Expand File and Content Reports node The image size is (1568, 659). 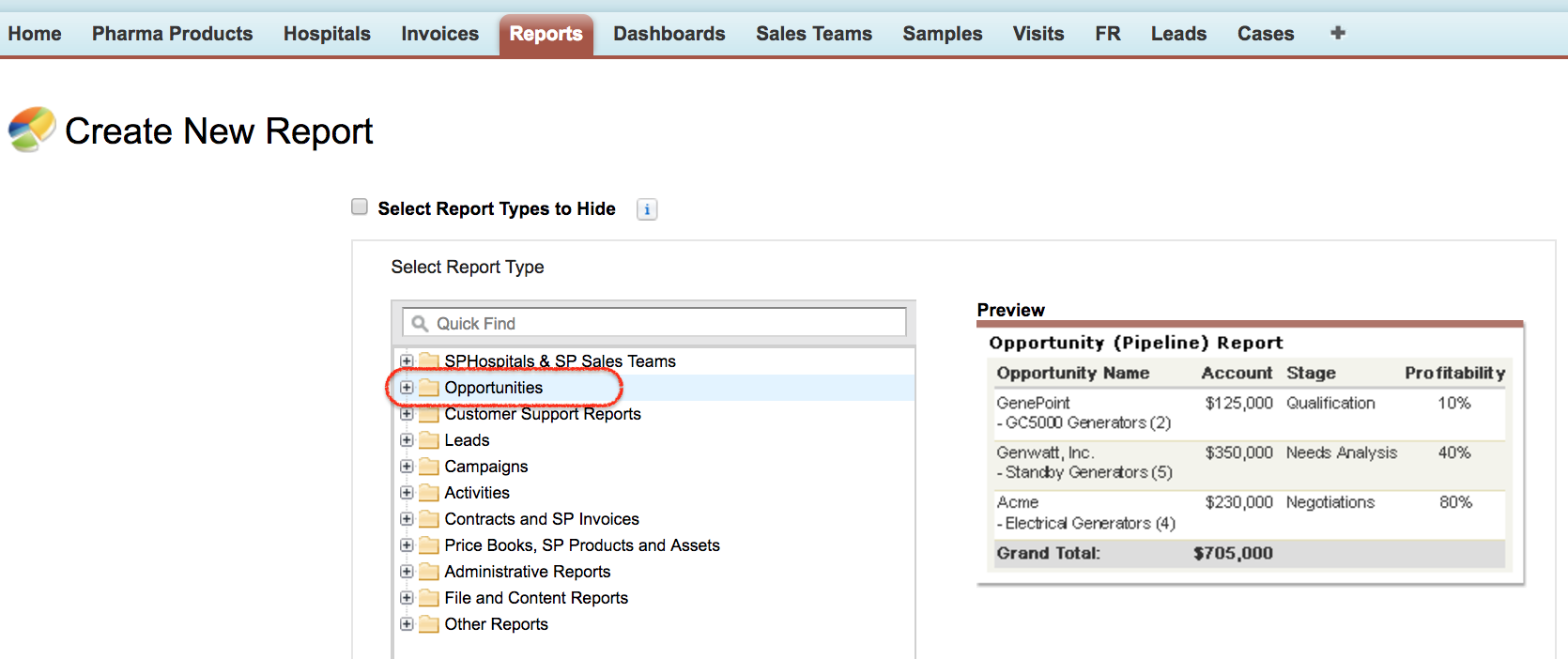pos(407,598)
